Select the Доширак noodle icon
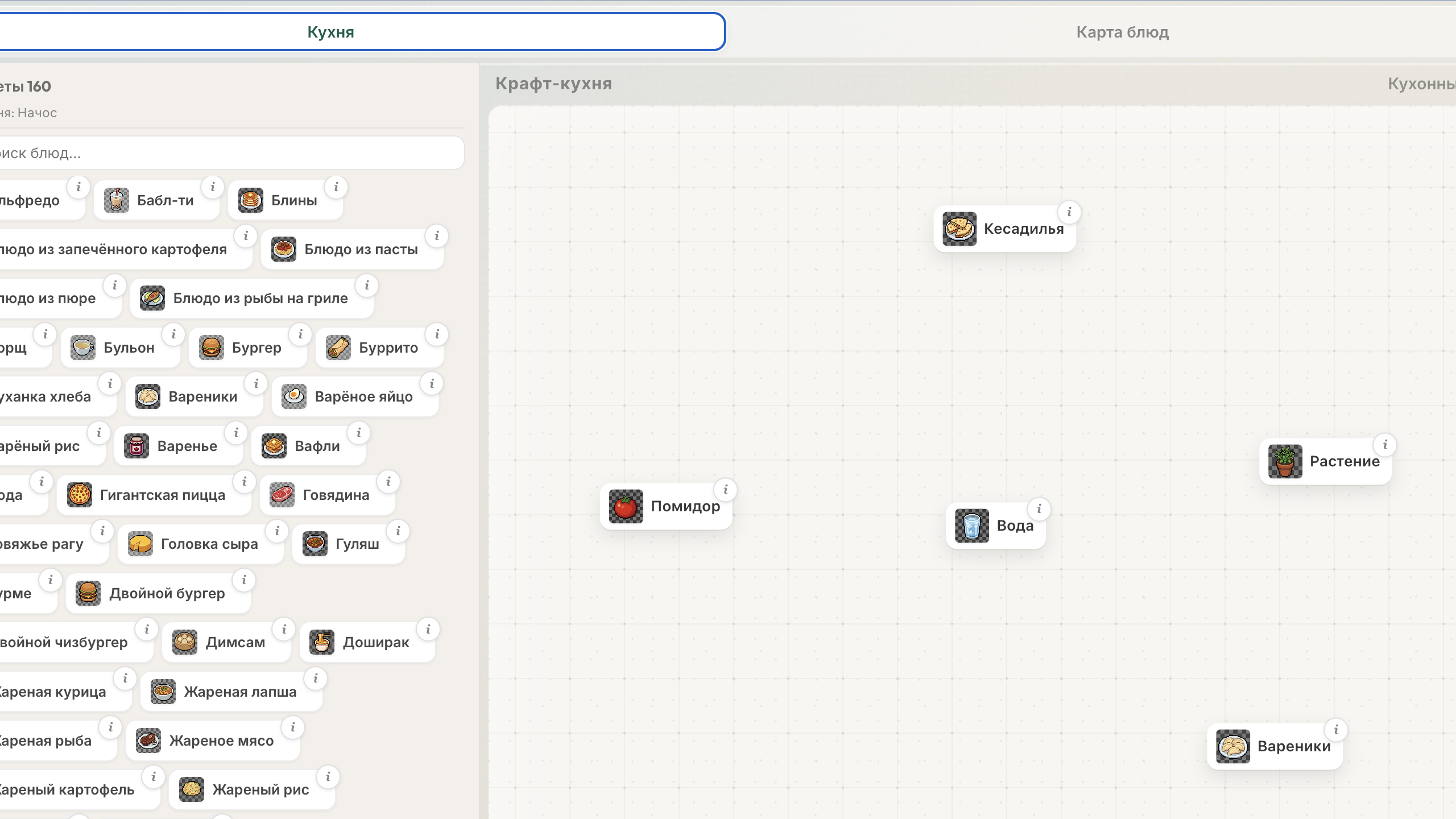The height and width of the screenshot is (819, 1456). coord(322,642)
